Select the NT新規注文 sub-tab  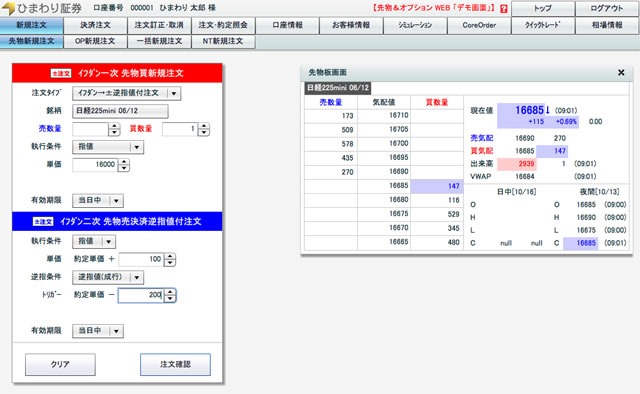[223, 41]
